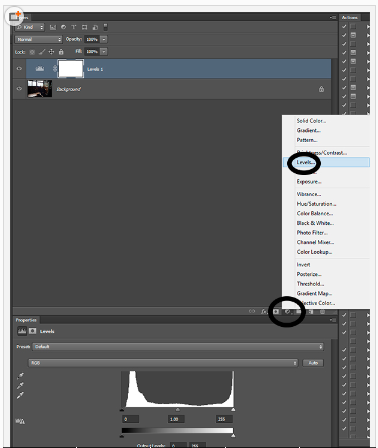Click the calculate accurate histogram icon

click(20, 421)
